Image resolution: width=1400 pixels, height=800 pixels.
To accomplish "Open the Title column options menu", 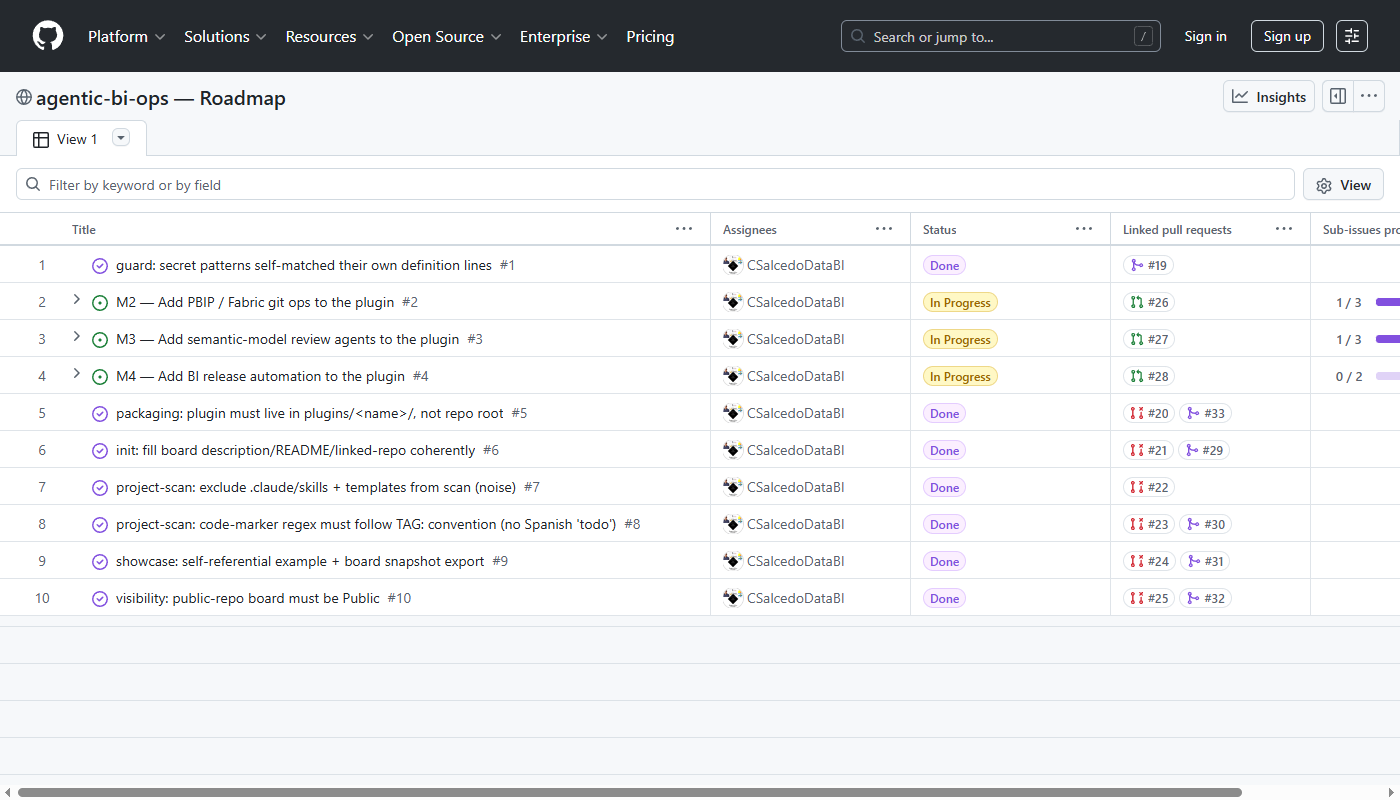I will [x=684, y=229].
